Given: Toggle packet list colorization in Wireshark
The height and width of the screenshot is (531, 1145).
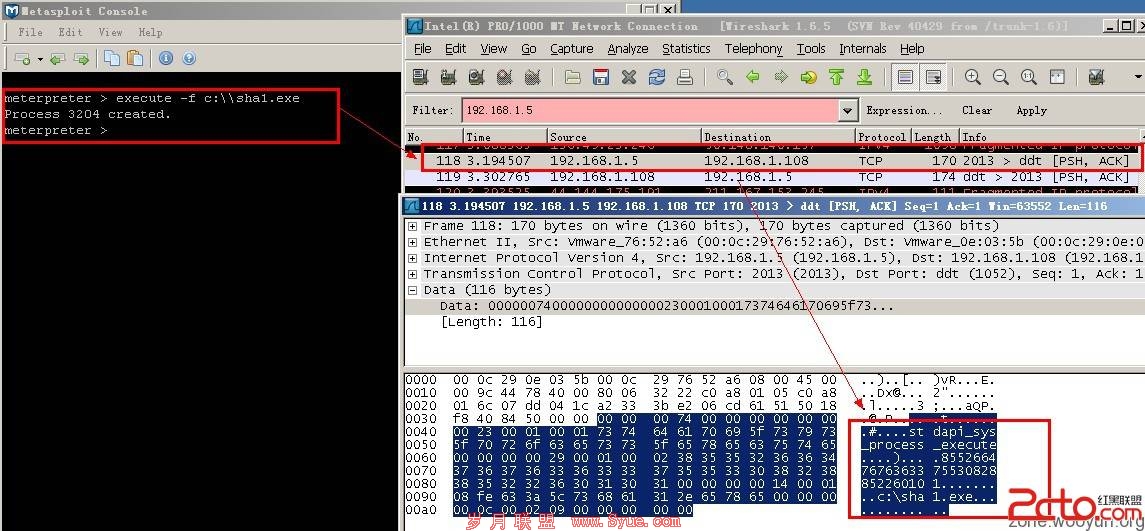Looking at the screenshot, I should (905, 77).
